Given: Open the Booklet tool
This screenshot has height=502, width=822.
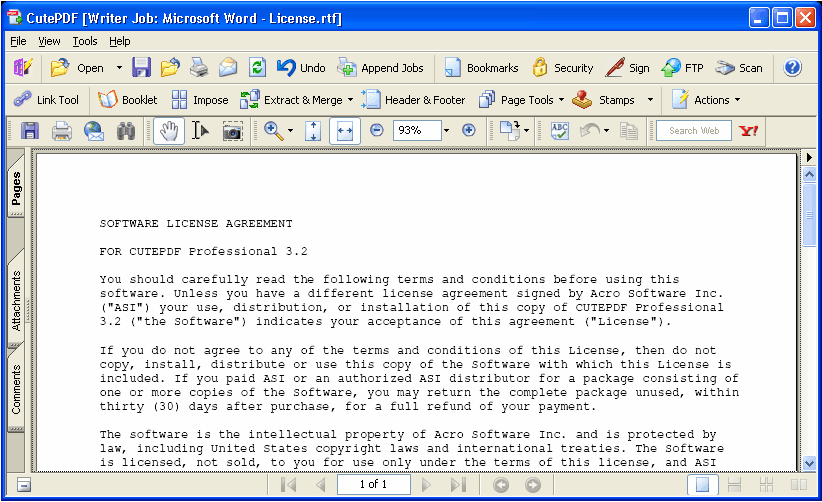Looking at the screenshot, I should pyautogui.click(x=127, y=100).
